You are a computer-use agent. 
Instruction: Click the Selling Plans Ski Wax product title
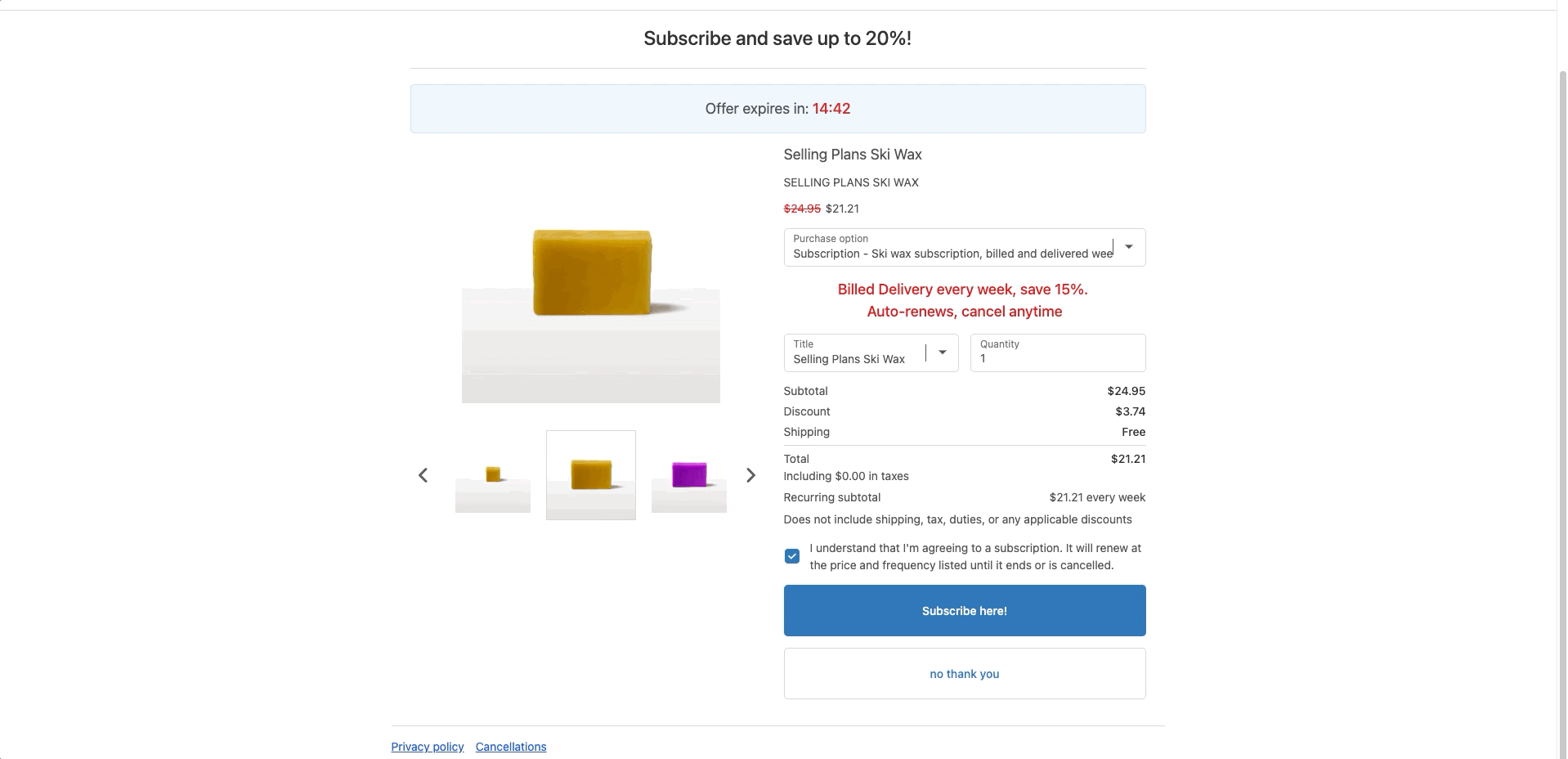(853, 155)
